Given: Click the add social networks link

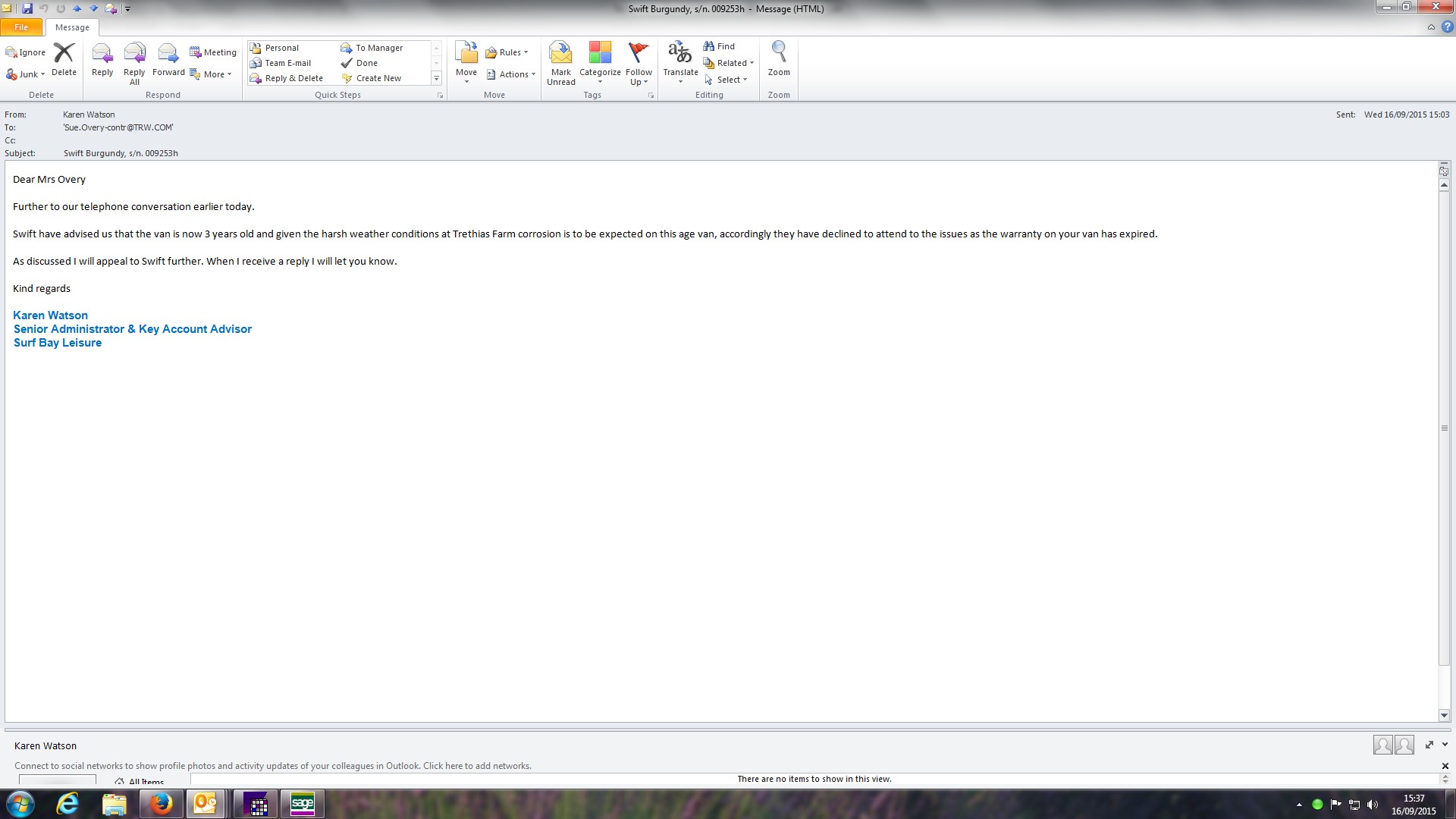Looking at the screenshot, I should (x=476, y=766).
